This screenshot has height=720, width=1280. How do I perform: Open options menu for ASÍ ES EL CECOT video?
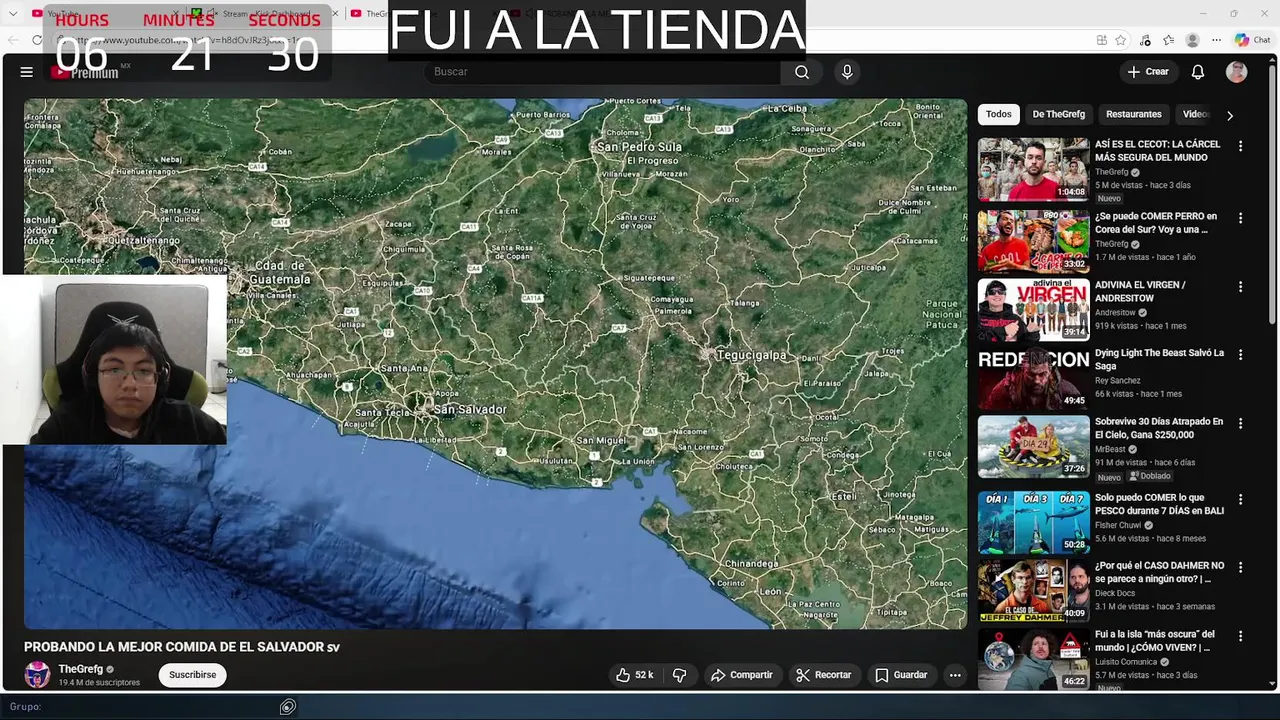pos(1240,146)
